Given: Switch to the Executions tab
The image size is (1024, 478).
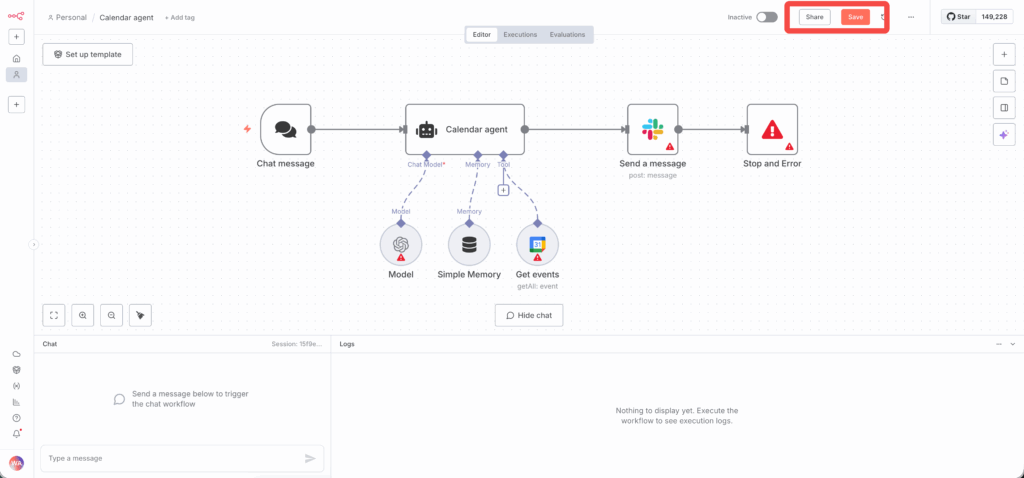Looking at the screenshot, I should 520,35.
